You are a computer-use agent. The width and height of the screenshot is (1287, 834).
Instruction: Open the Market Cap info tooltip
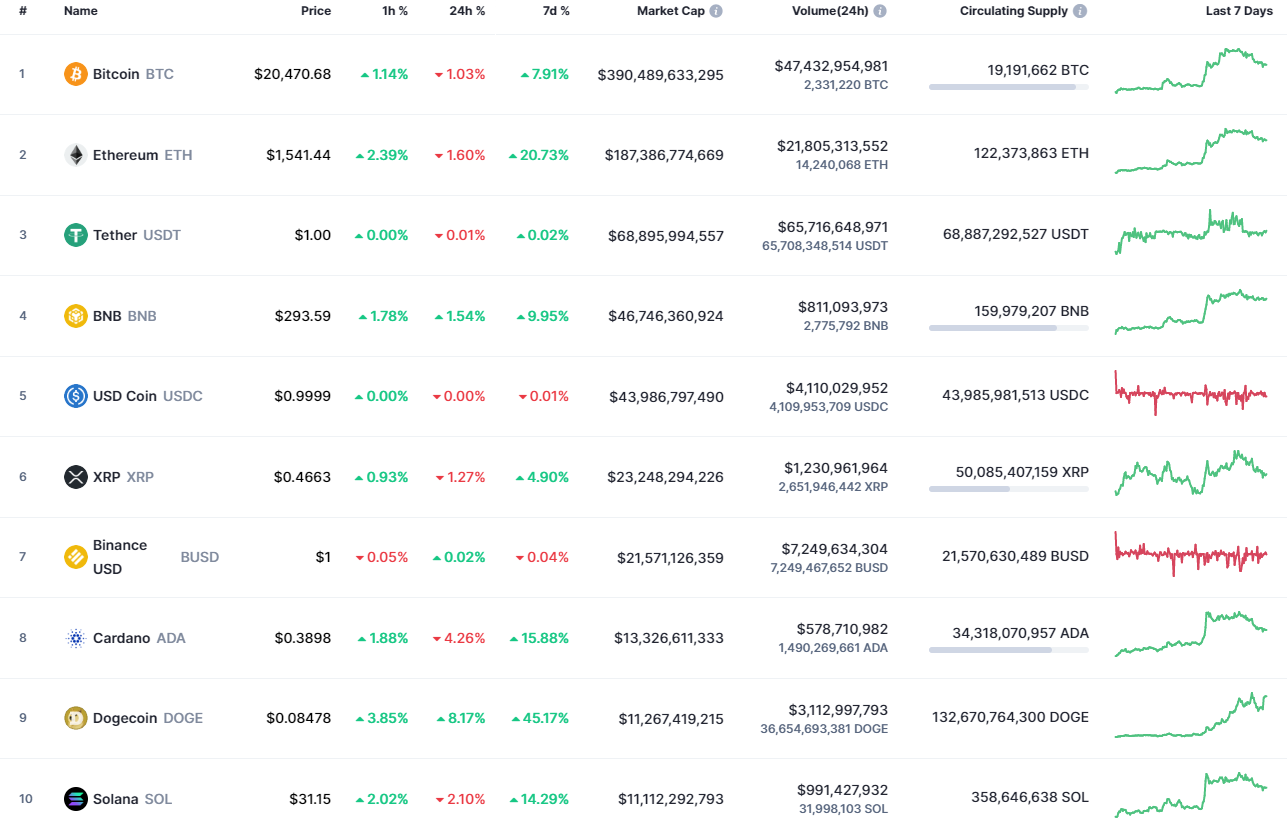point(717,11)
